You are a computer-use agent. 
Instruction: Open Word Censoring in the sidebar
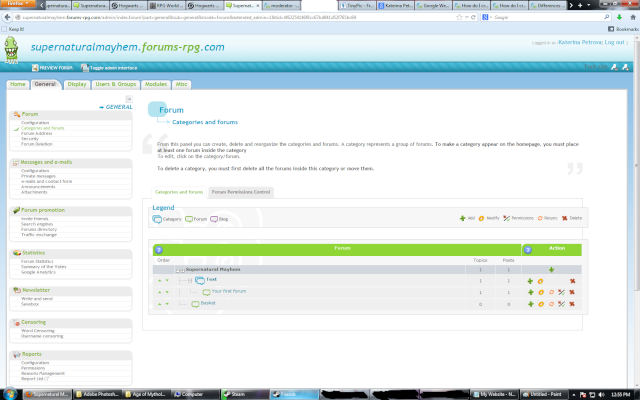38,331
